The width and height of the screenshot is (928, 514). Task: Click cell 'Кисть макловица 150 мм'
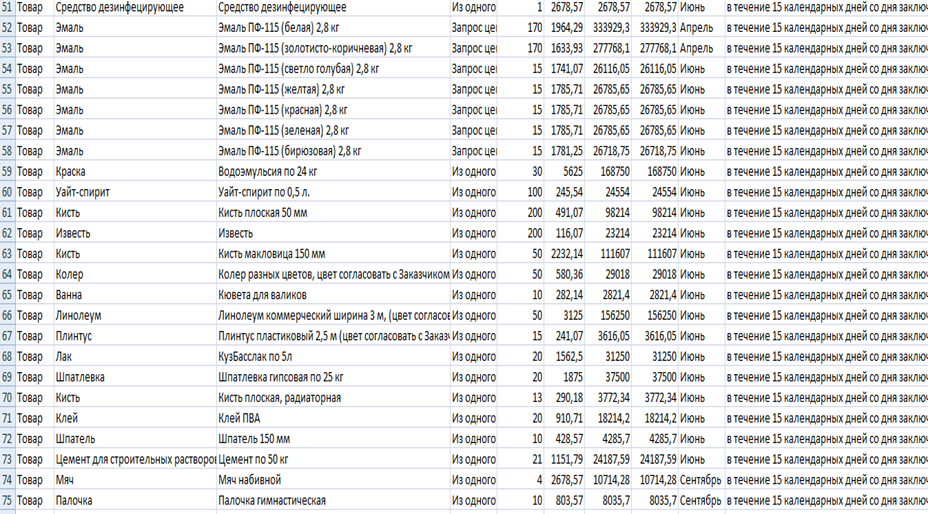(x=333, y=254)
